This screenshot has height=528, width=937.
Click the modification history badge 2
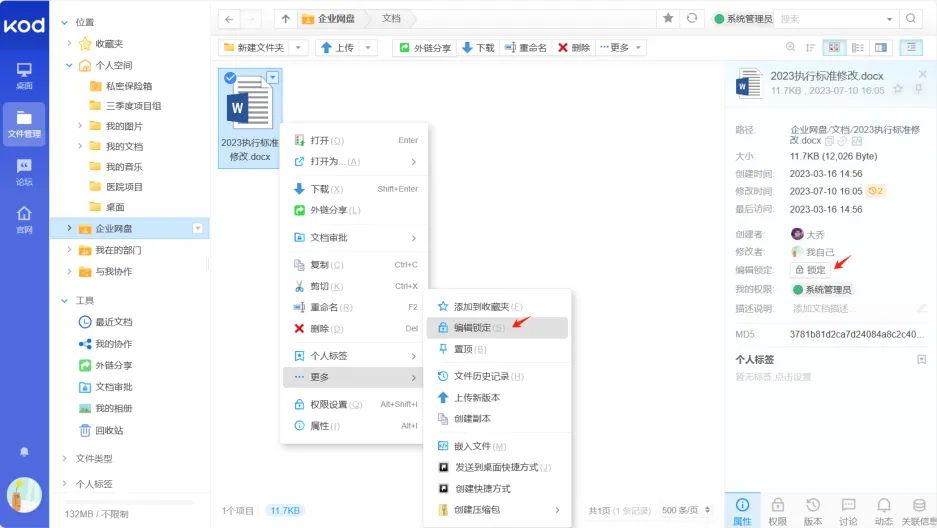(x=875, y=191)
